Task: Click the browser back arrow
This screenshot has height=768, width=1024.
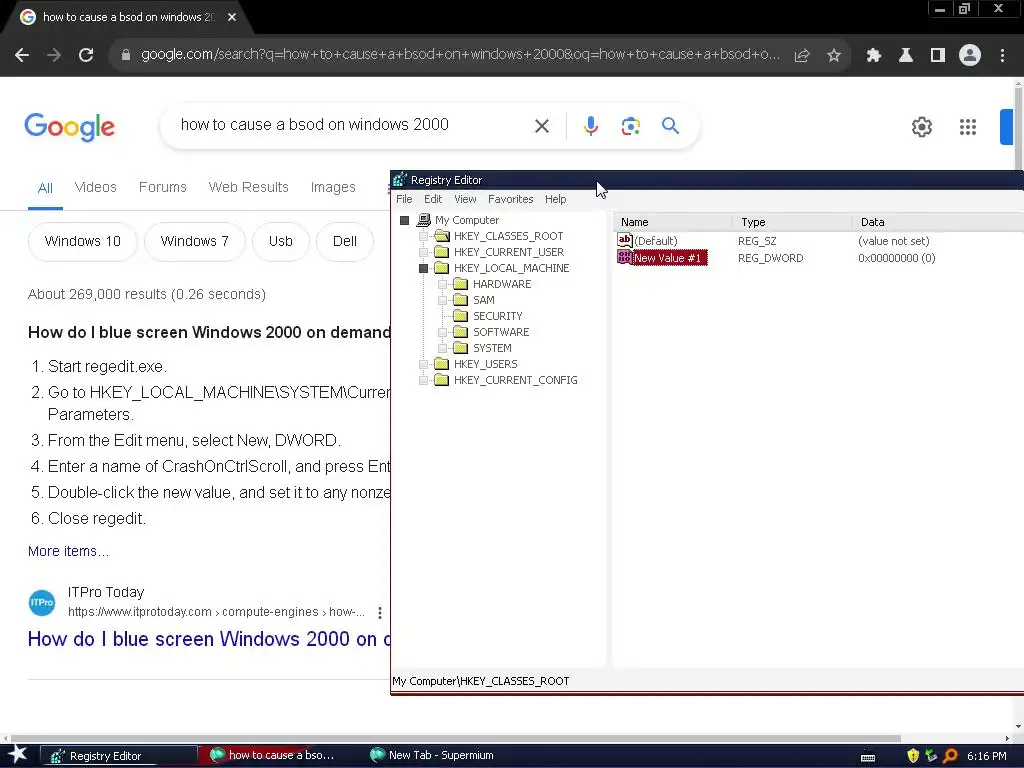Action: pyautogui.click(x=22, y=55)
